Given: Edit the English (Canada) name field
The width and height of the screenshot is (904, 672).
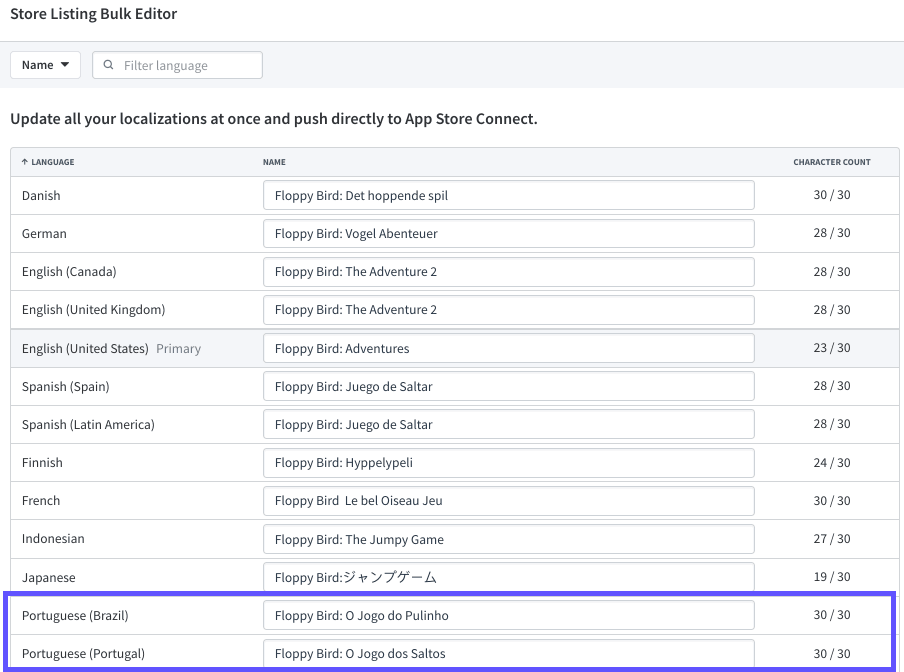Looking at the screenshot, I should [x=508, y=271].
